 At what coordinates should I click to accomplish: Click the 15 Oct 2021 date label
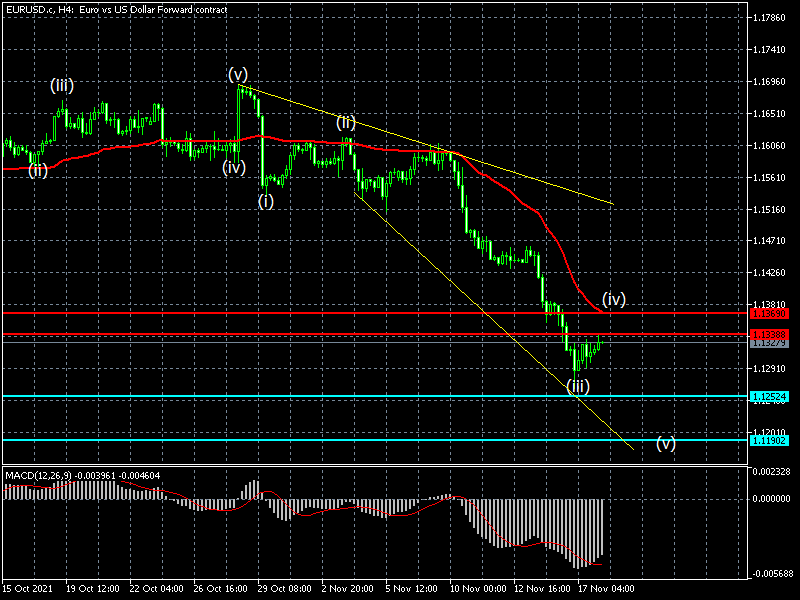click(27, 589)
